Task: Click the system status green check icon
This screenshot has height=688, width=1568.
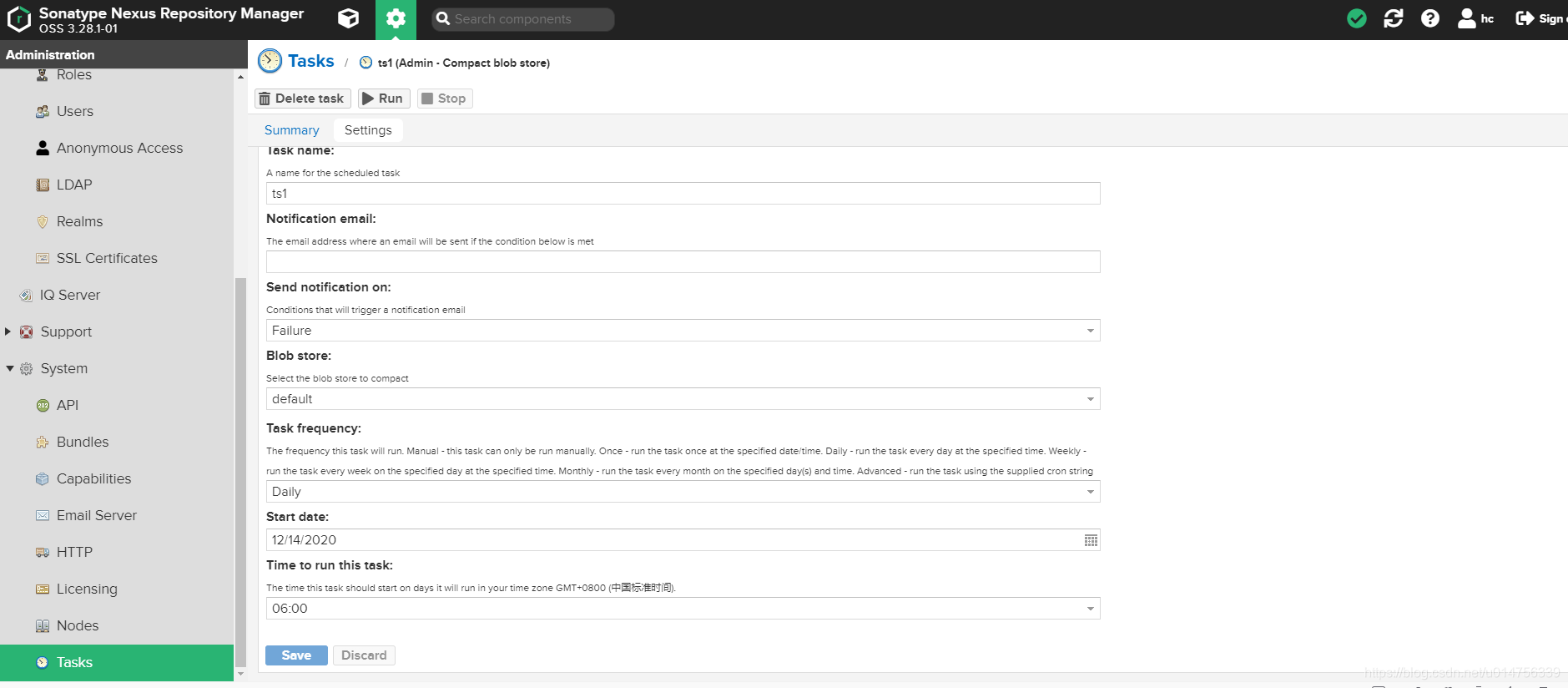Action: coord(1357,18)
